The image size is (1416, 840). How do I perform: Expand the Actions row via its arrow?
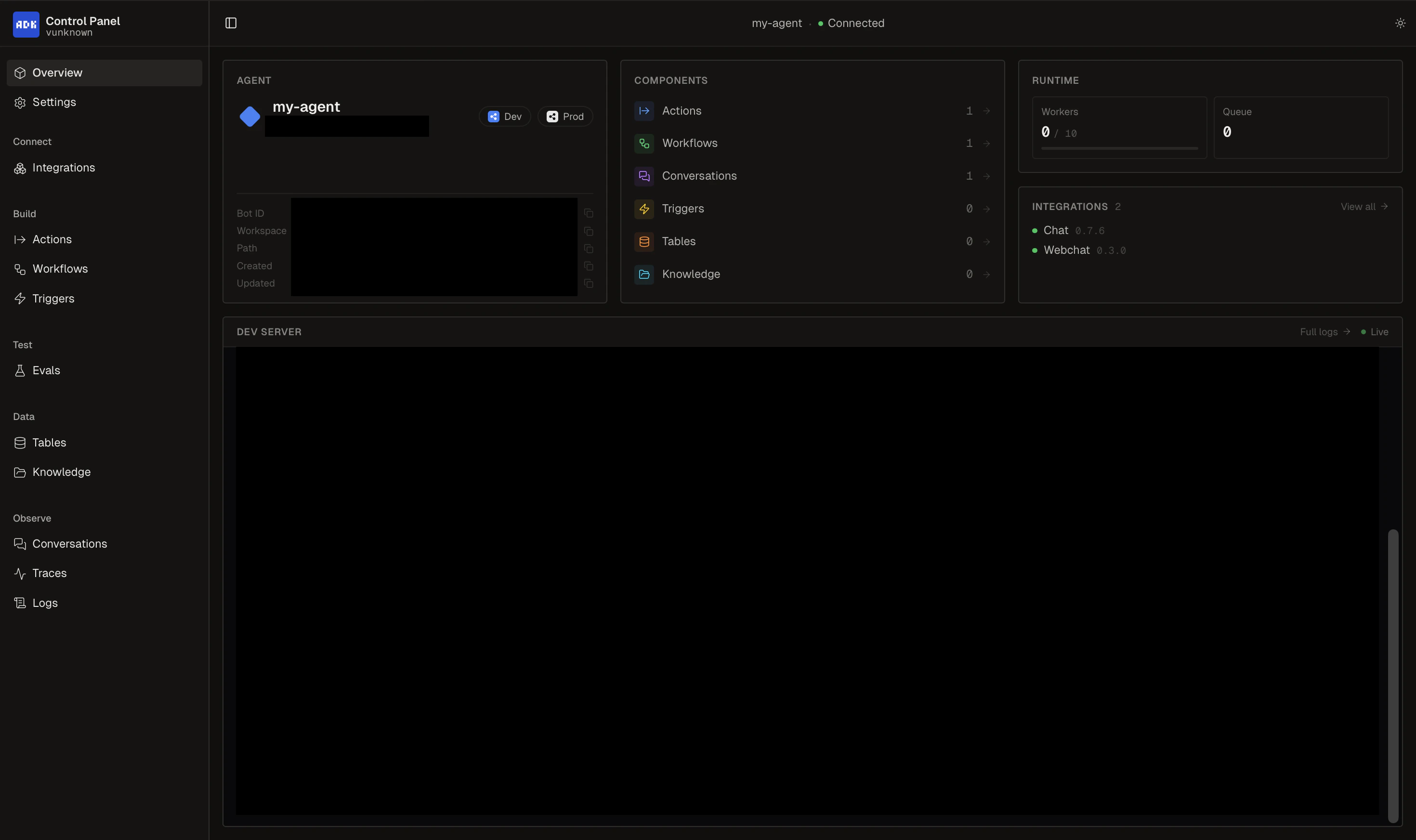click(x=986, y=110)
